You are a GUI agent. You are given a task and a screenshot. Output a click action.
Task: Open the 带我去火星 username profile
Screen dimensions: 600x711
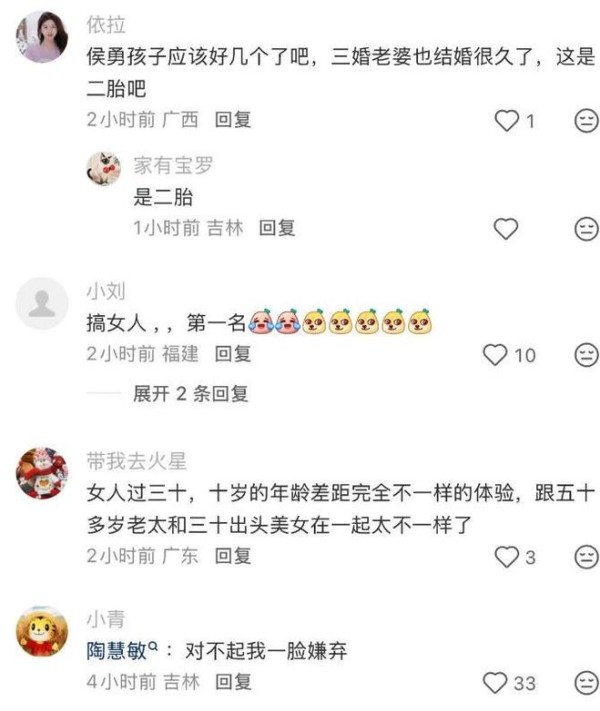pos(137,461)
